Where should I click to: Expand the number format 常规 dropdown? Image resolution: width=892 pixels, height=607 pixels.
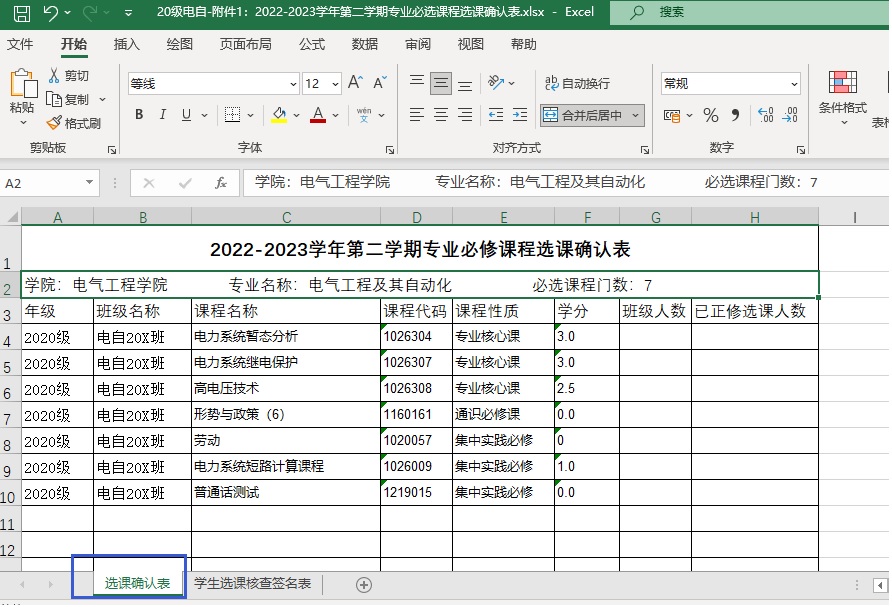pos(795,84)
